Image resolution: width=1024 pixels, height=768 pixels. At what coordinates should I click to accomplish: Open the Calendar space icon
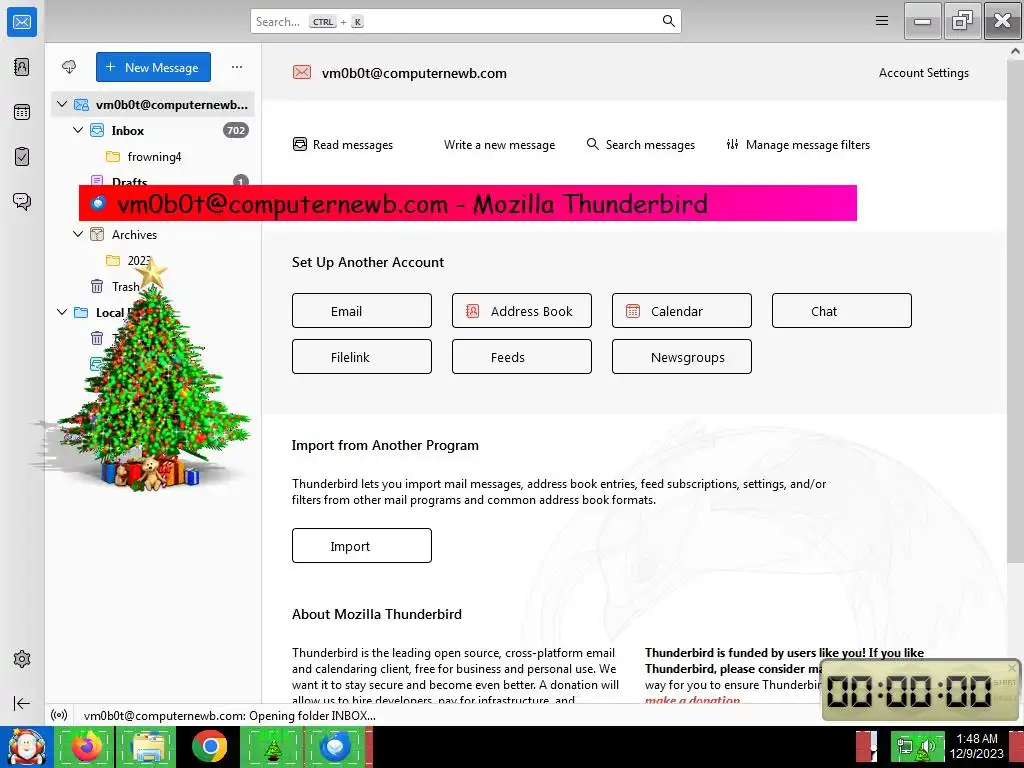click(22, 112)
